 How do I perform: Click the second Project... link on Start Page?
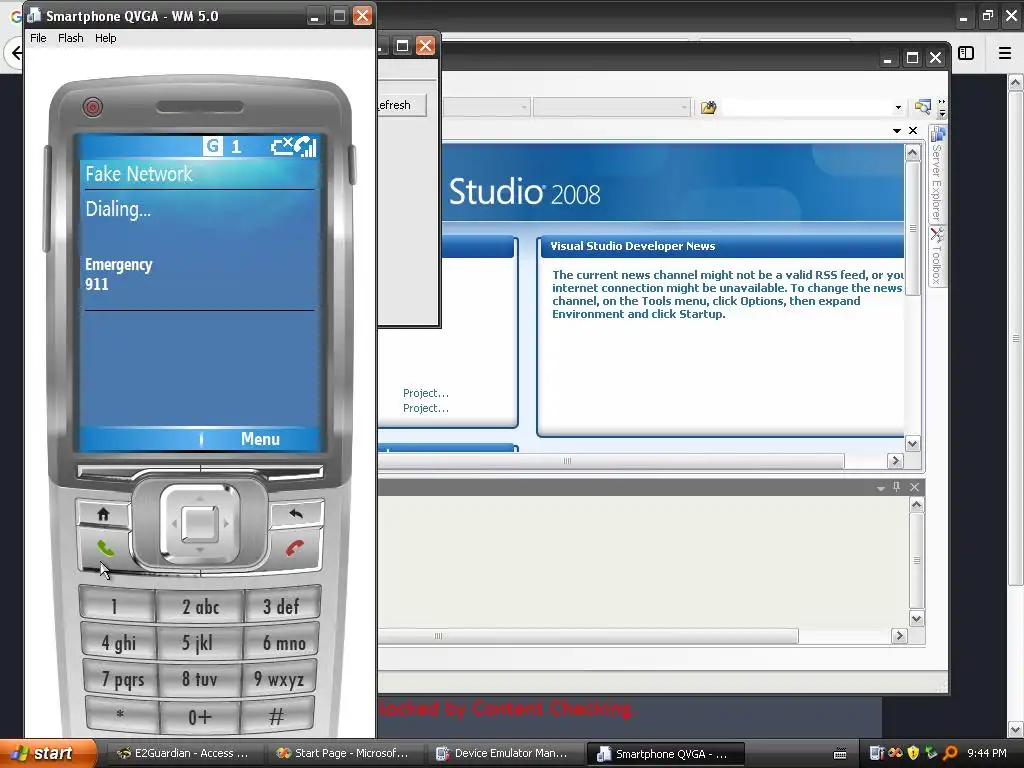click(x=426, y=408)
